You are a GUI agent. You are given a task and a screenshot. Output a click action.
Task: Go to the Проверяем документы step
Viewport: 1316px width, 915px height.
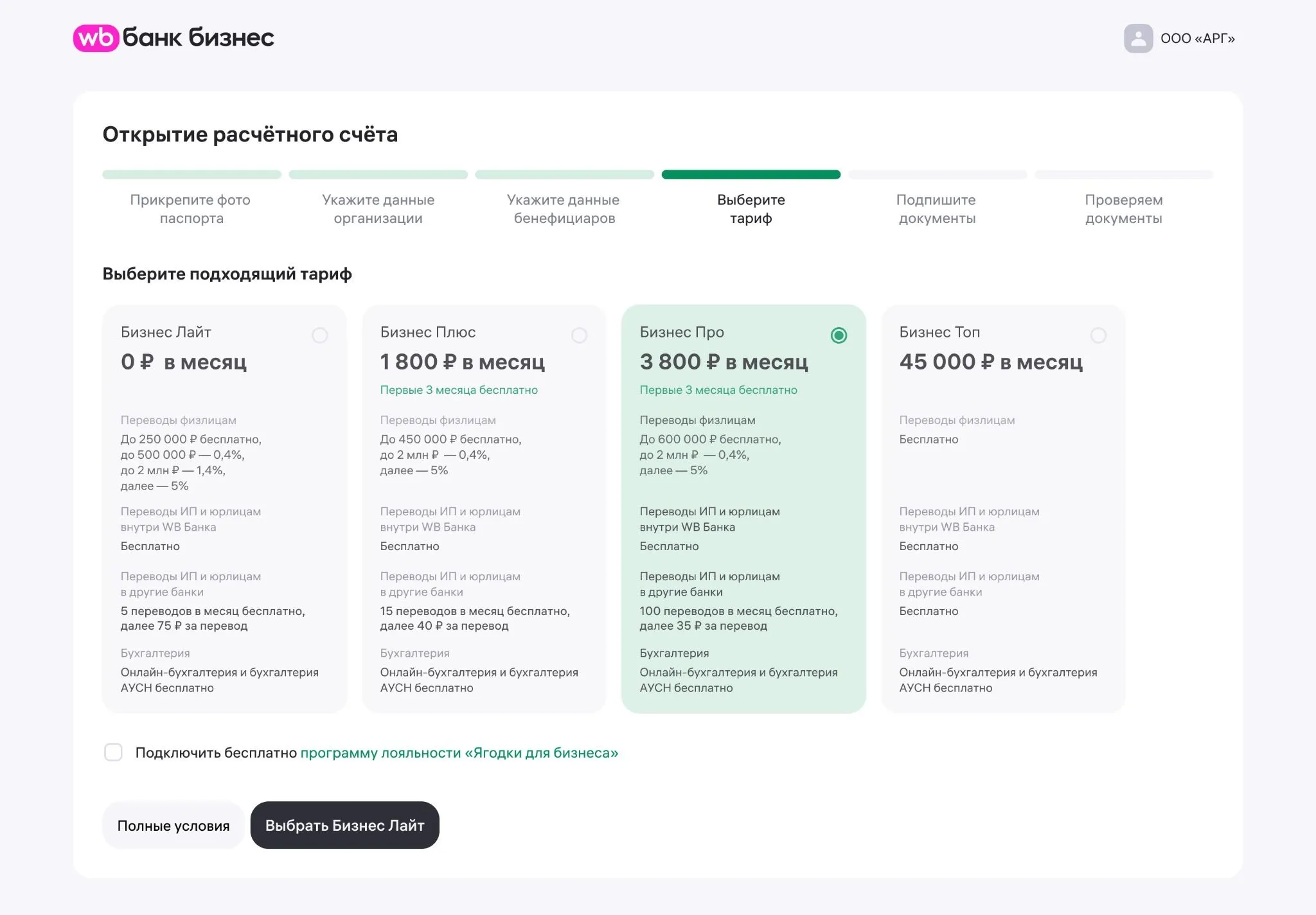pyautogui.click(x=1124, y=209)
